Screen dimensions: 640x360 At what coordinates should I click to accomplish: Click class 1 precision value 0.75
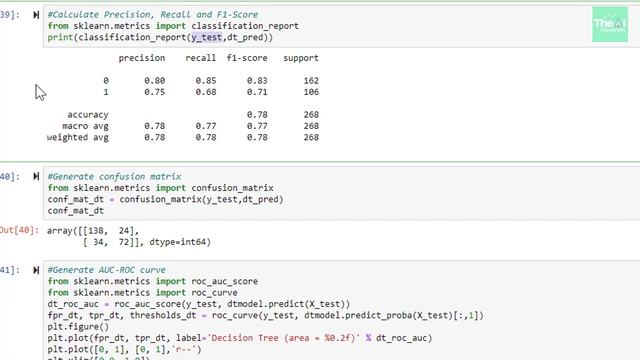coord(154,92)
